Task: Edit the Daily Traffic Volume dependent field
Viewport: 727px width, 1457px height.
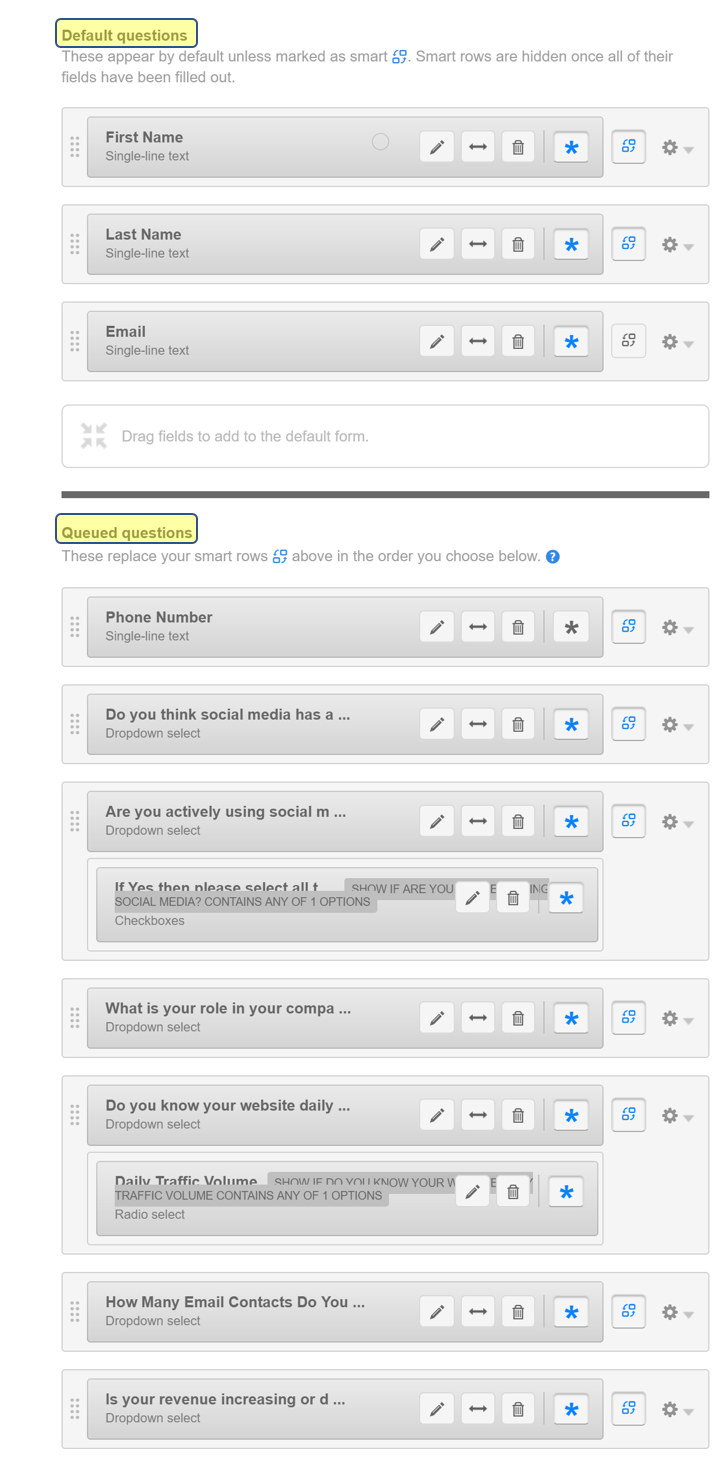Action: (472, 1191)
